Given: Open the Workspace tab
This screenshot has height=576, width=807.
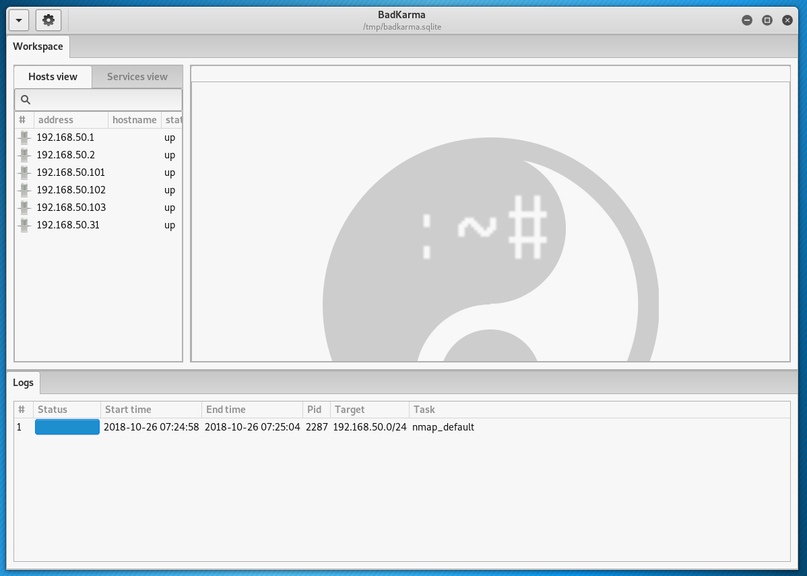Looking at the screenshot, I should click(38, 47).
